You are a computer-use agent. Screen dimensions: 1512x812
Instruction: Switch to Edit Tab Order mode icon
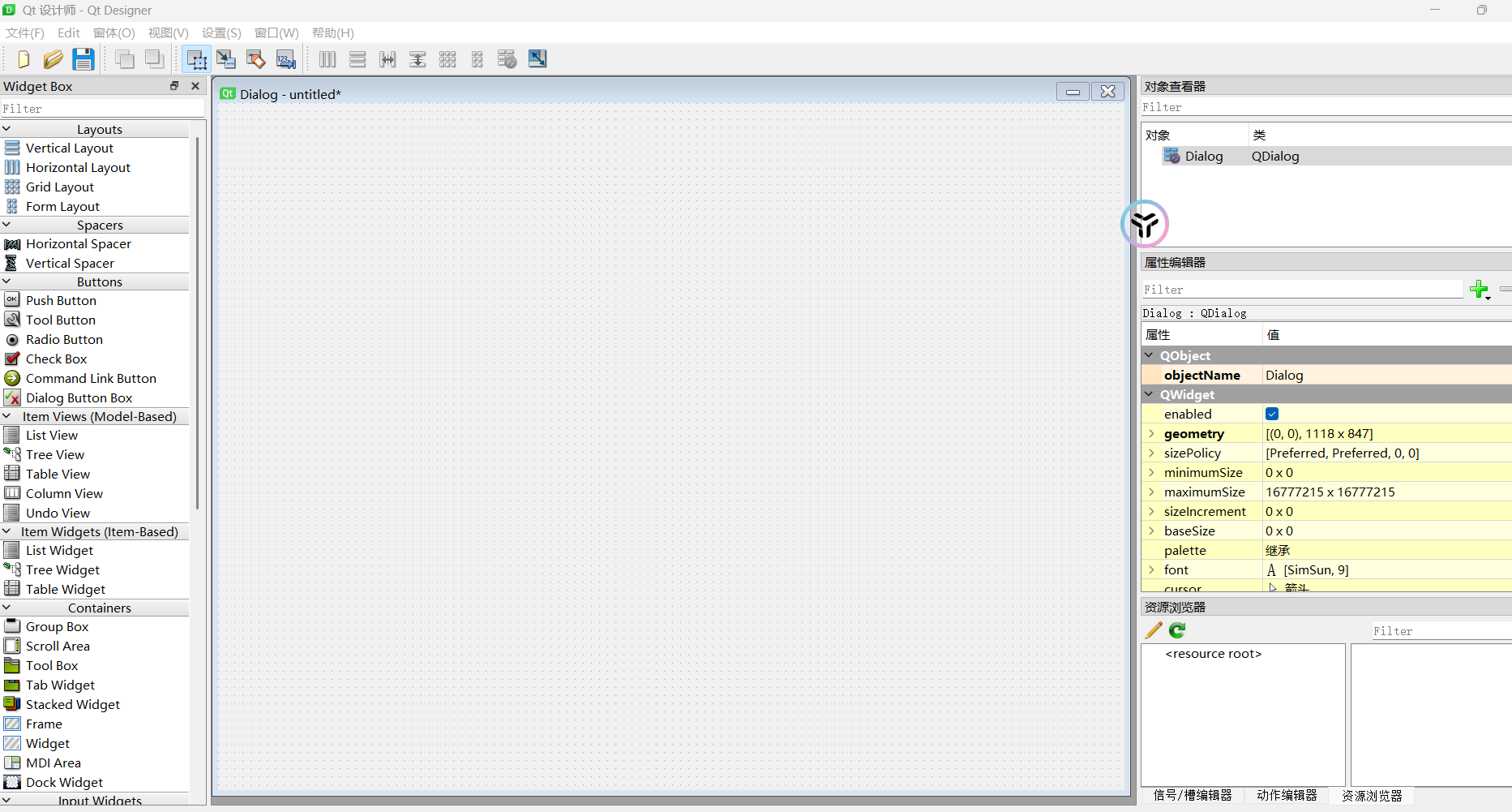point(286,59)
